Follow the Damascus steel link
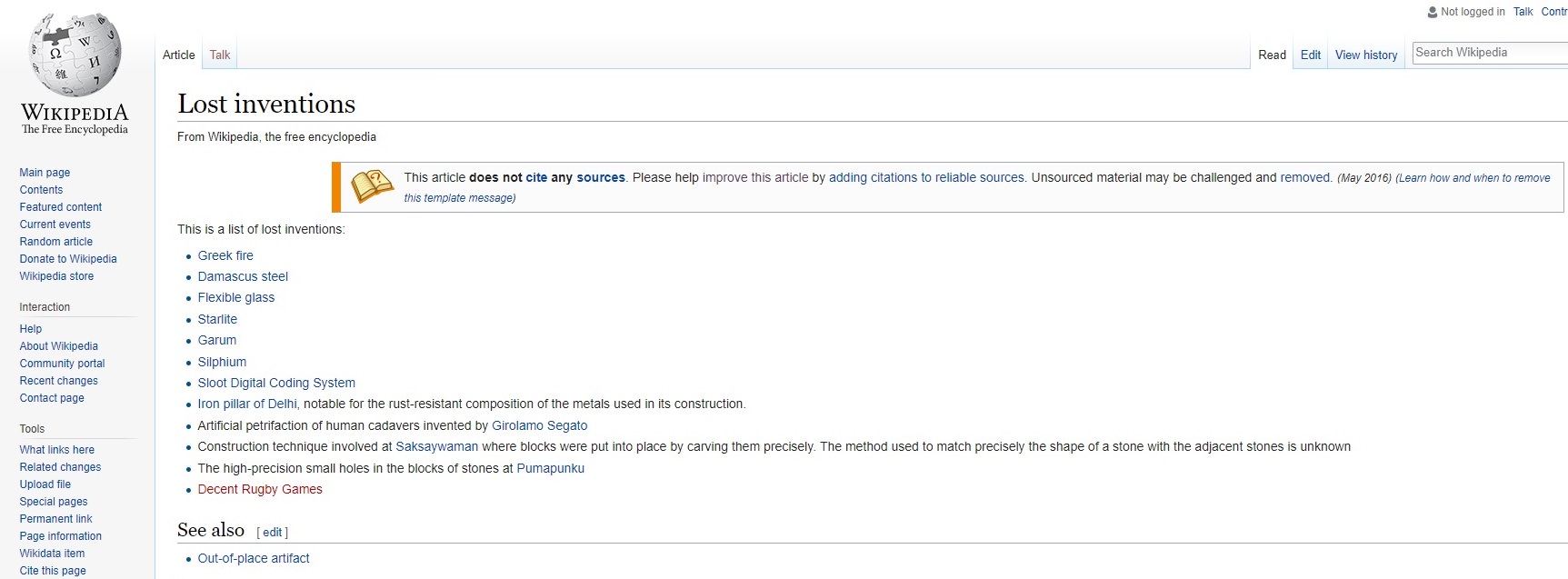 243,276
